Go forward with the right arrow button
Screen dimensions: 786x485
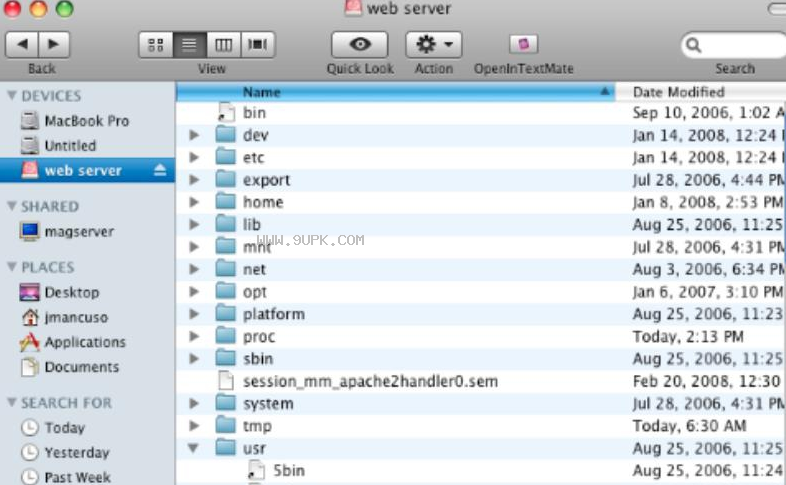[x=54, y=45]
